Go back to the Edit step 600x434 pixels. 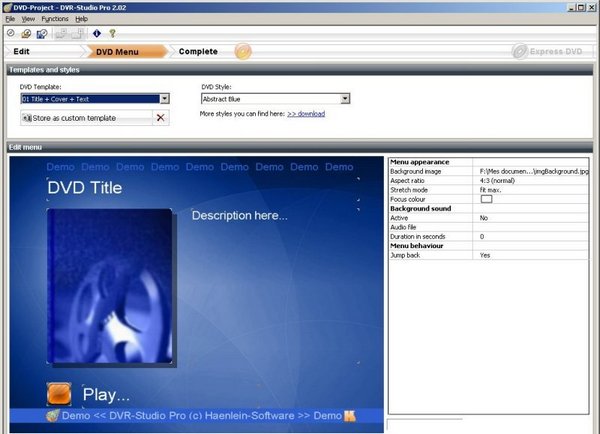click(21, 51)
